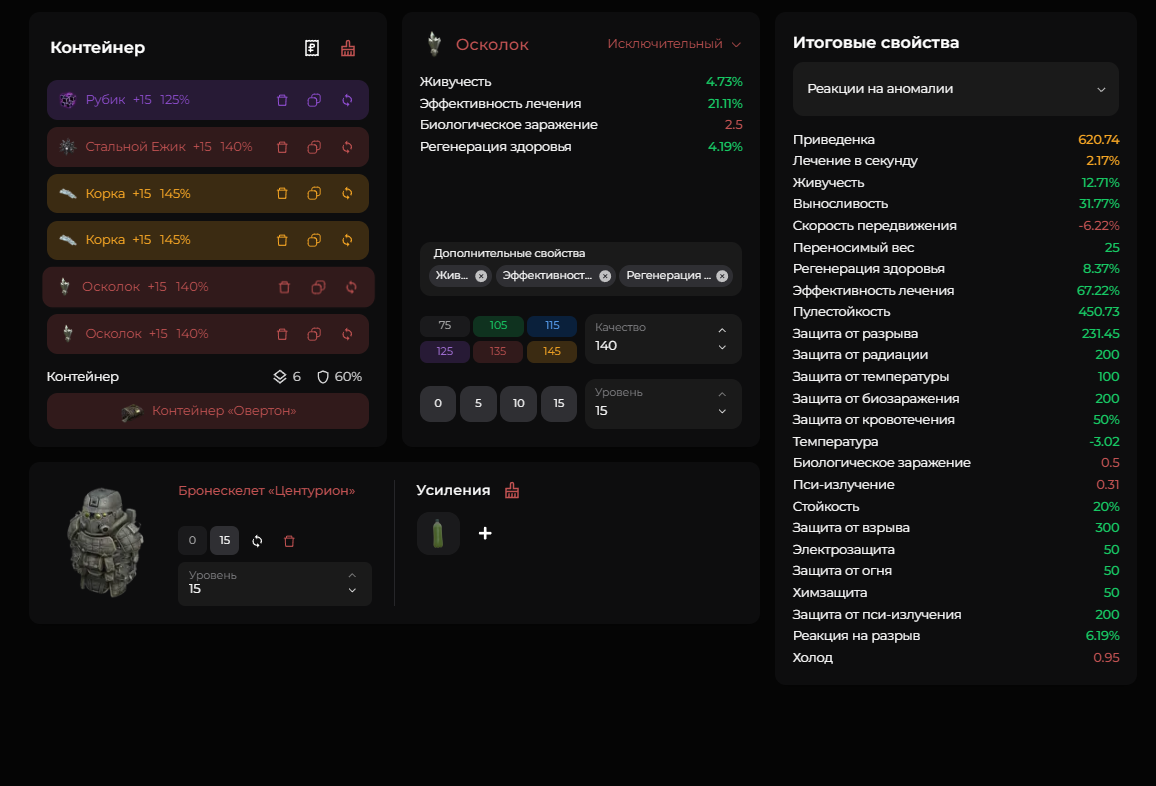Decrease armor Уровень with down arrow

(352, 591)
